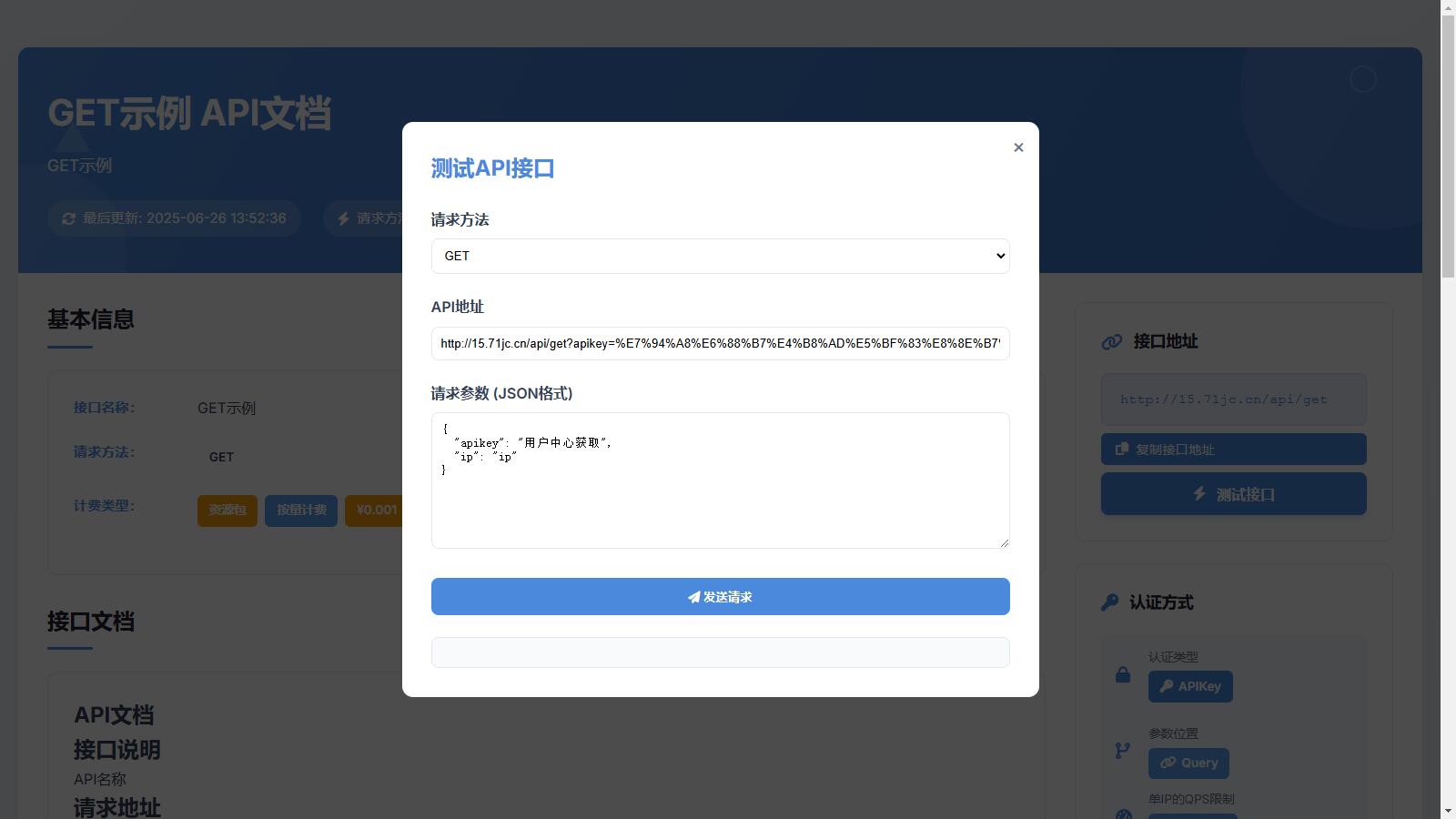Click the 测试接口 sidebar button

click(1233, 494)
